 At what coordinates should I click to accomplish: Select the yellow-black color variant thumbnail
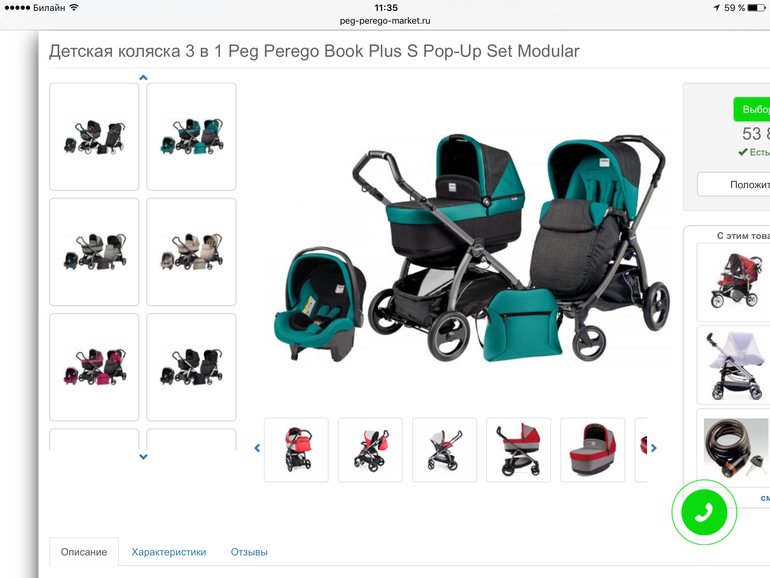pyautogui.click(x=94, y=137)
